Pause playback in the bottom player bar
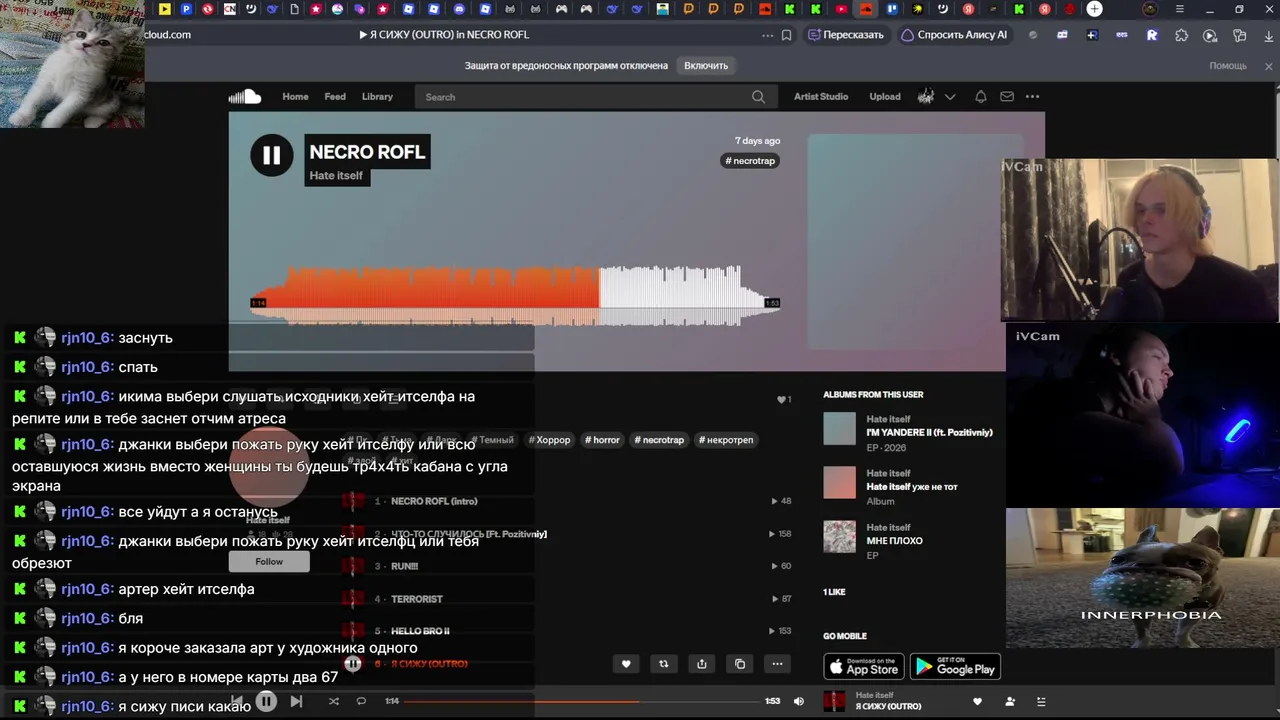 click(x=266, y=701)
